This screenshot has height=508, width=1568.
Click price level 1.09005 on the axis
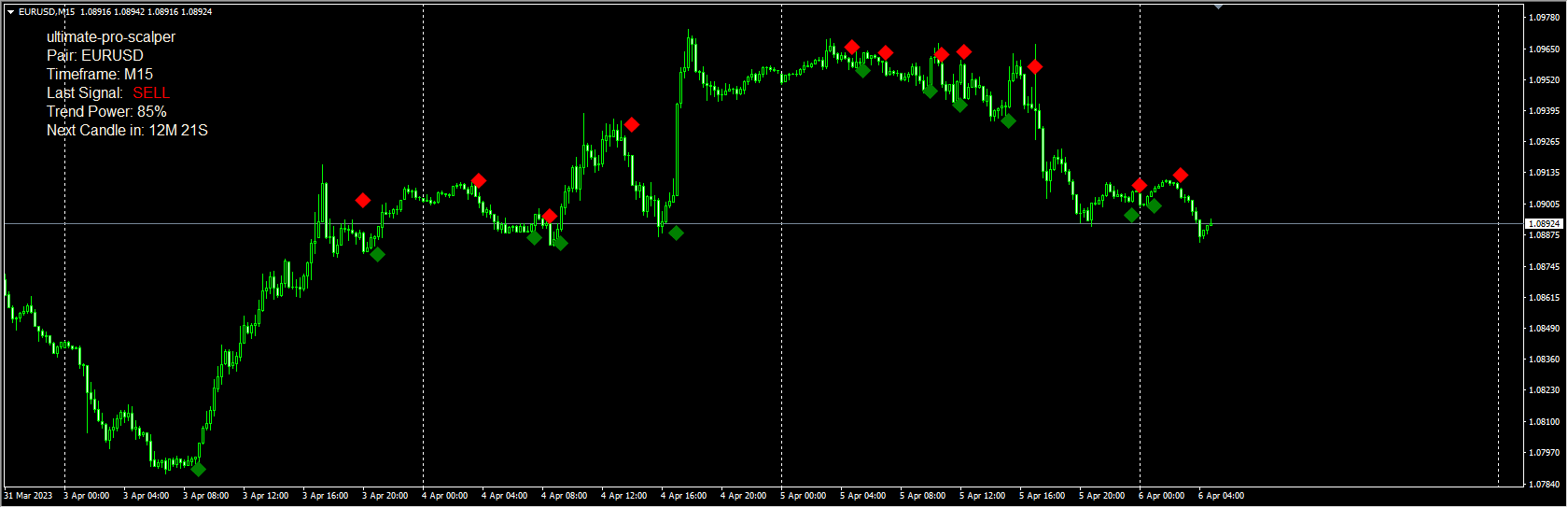(1545, 205)
